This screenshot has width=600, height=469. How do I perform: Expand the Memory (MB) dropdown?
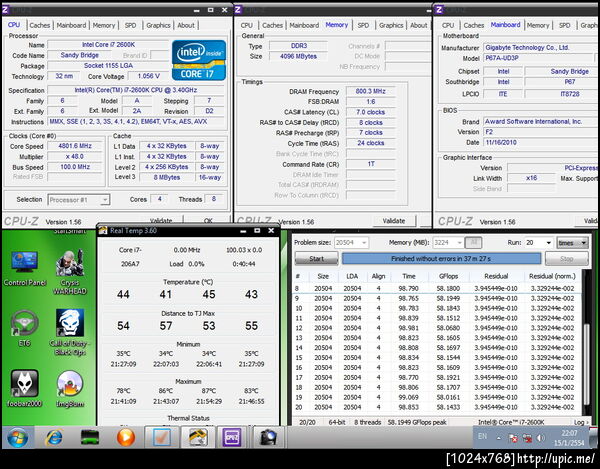click(459, 243)
